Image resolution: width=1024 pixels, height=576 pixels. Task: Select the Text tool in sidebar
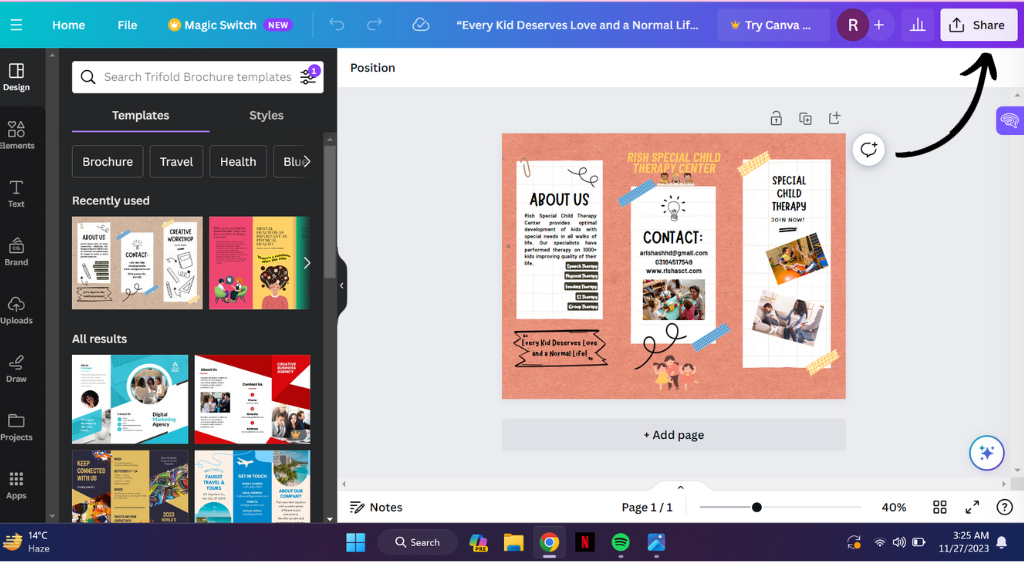(x=16, y=193)
